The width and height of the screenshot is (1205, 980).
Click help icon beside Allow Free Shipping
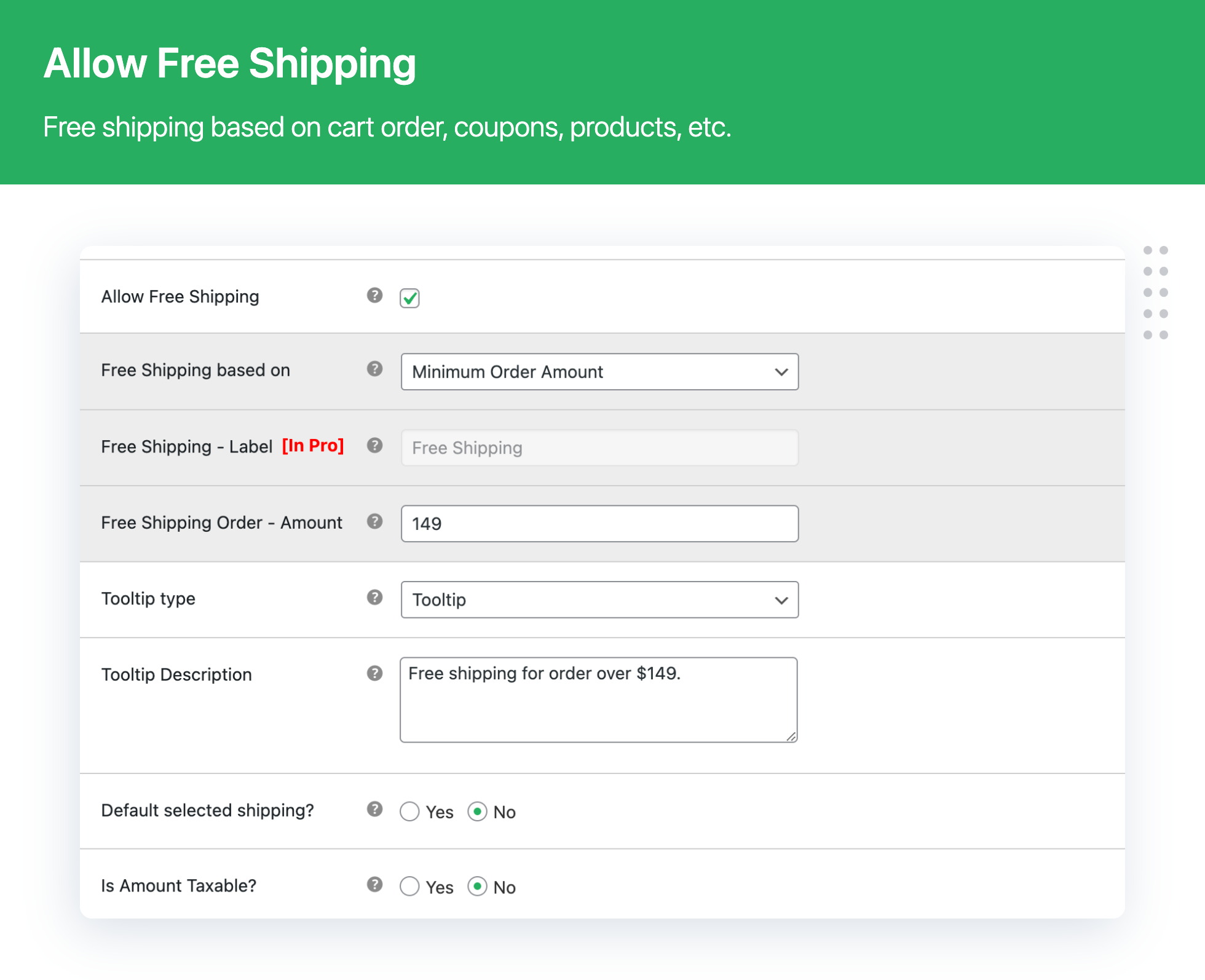(x=374, y=296)
